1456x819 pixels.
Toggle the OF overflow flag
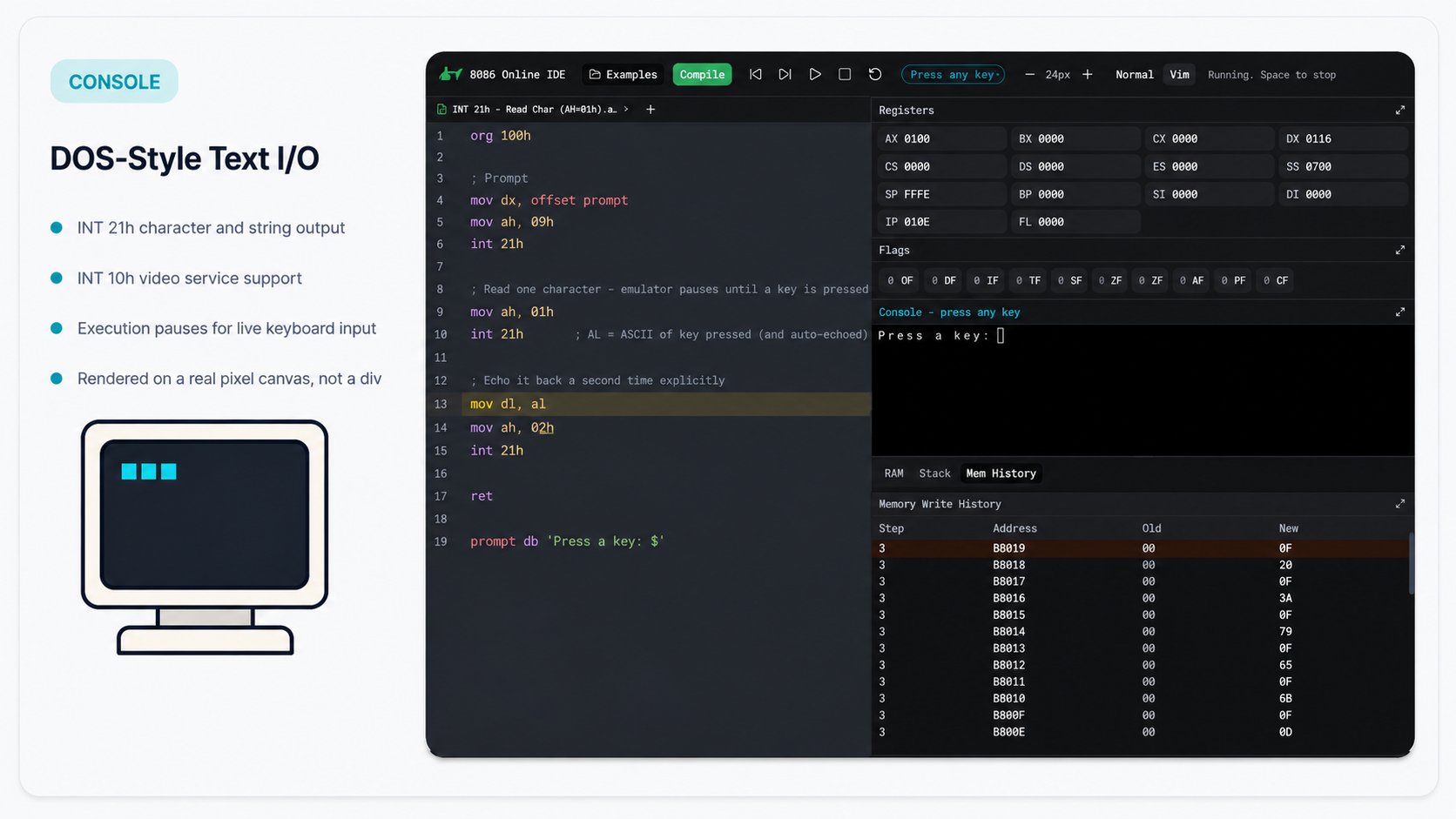click(x=900, y=281)
